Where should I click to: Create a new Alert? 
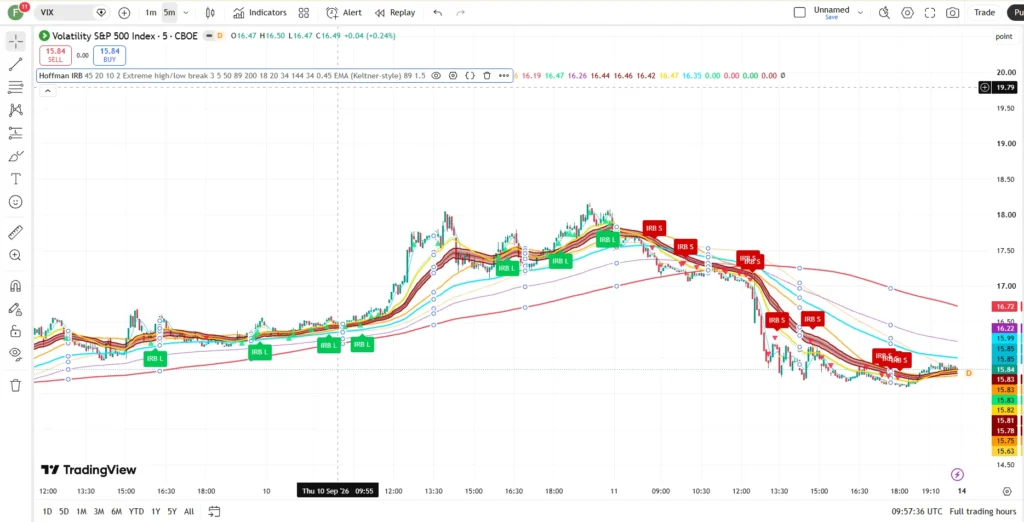click(344, 12)
